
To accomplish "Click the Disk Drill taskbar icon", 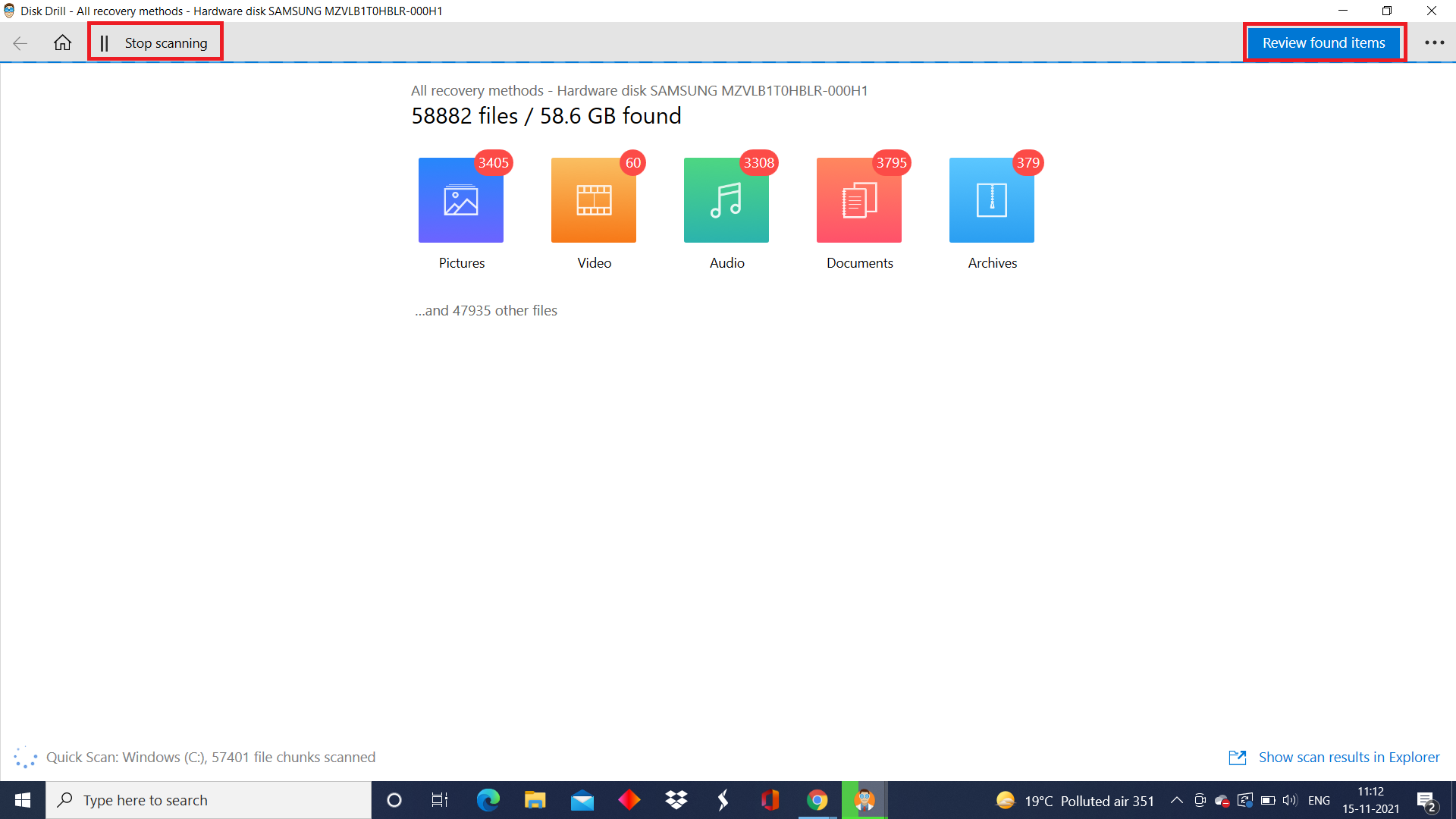I will click(864, 800).
